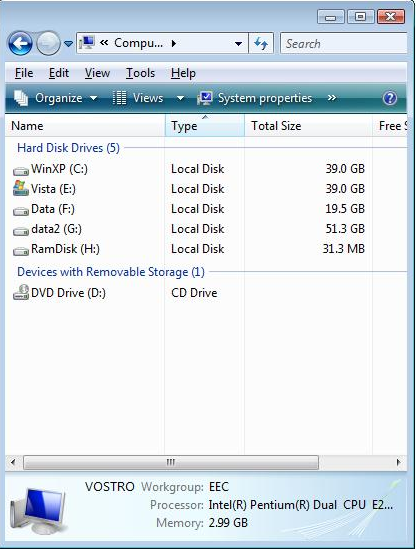
Task: Click the System properties button
Action: (x=255, y=98)
